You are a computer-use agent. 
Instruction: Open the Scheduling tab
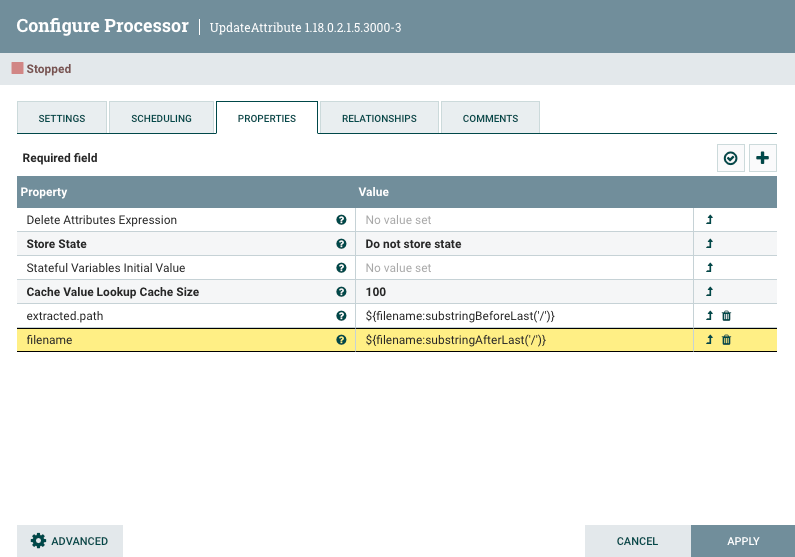(161, 118)
